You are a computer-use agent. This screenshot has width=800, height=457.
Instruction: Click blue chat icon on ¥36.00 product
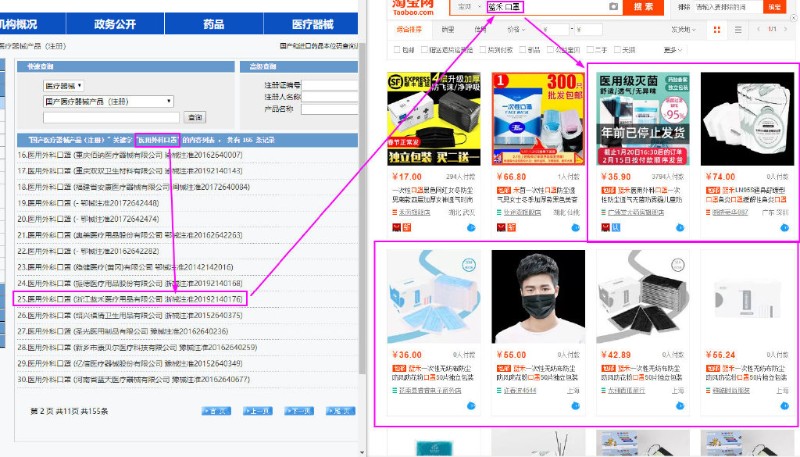point(470,405)
